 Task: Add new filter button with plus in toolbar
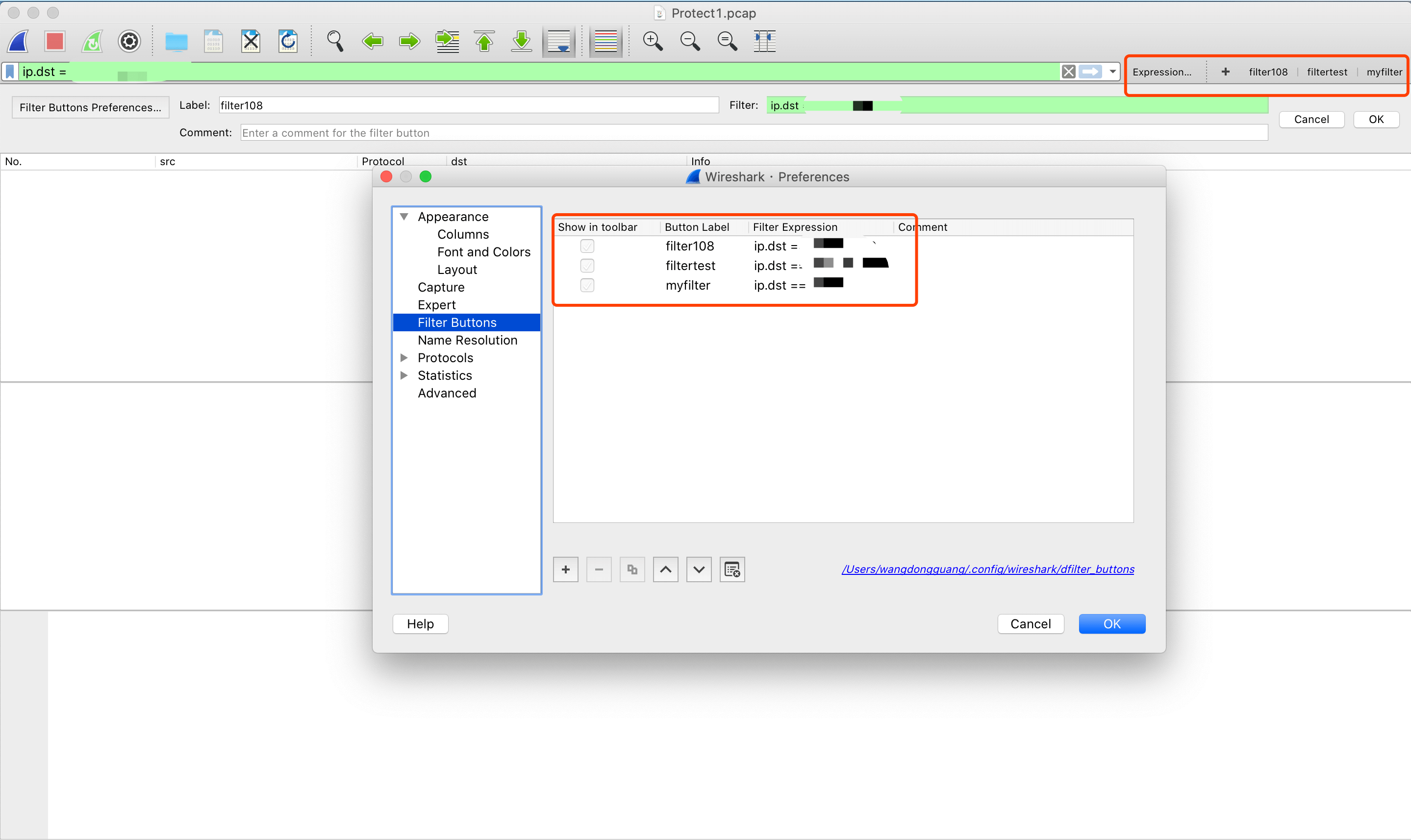pyautogui.click(x=1225, y=72)
